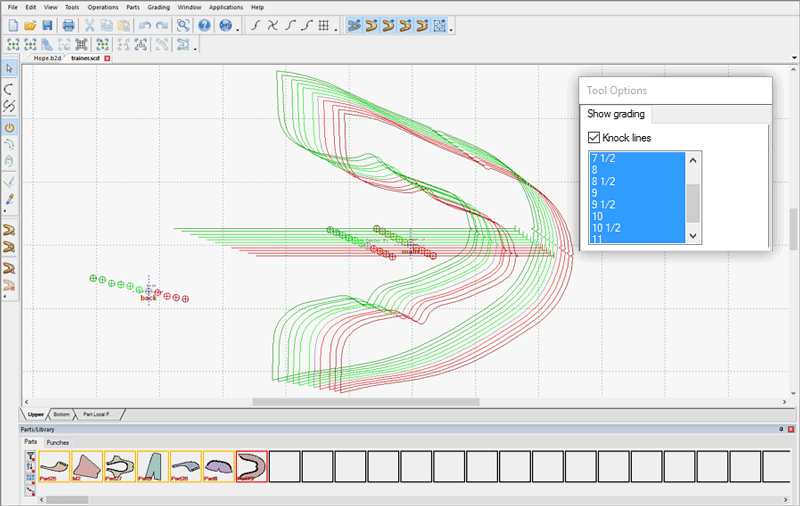Viewport: 800px width, 506px height.
Task: Switch to the Hope.b2d document tab
Action: tap(47, 58)
